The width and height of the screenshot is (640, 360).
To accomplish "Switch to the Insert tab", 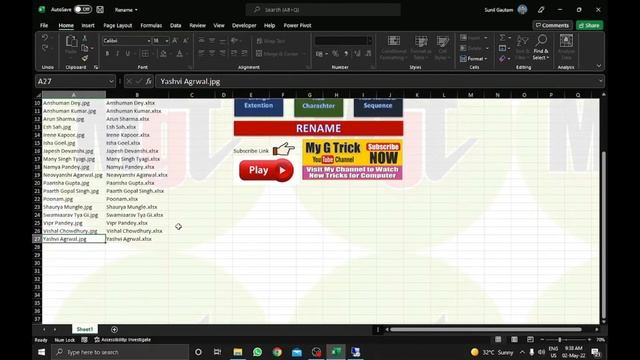I will point(88,25).
